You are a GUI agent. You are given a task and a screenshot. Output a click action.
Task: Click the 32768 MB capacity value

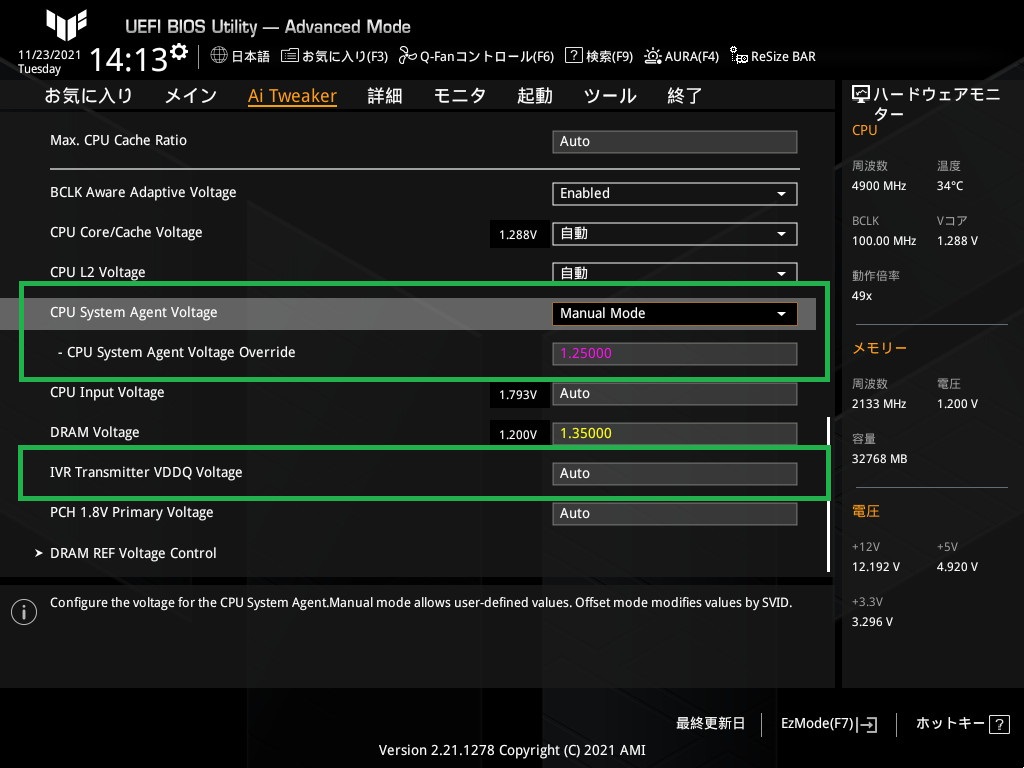point(880,459)
